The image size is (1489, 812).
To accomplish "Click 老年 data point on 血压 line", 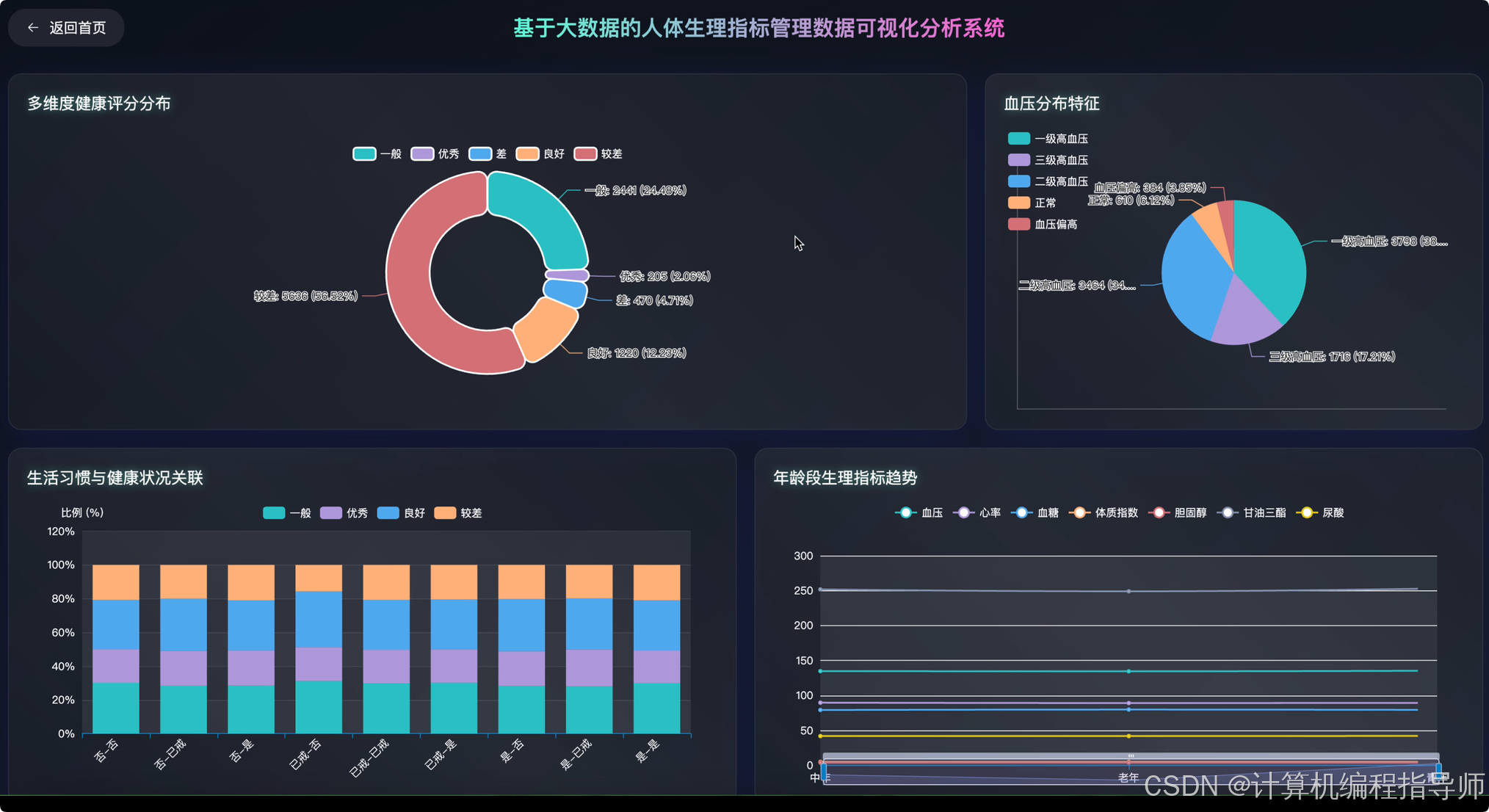I will click(x=1128, y=671).
